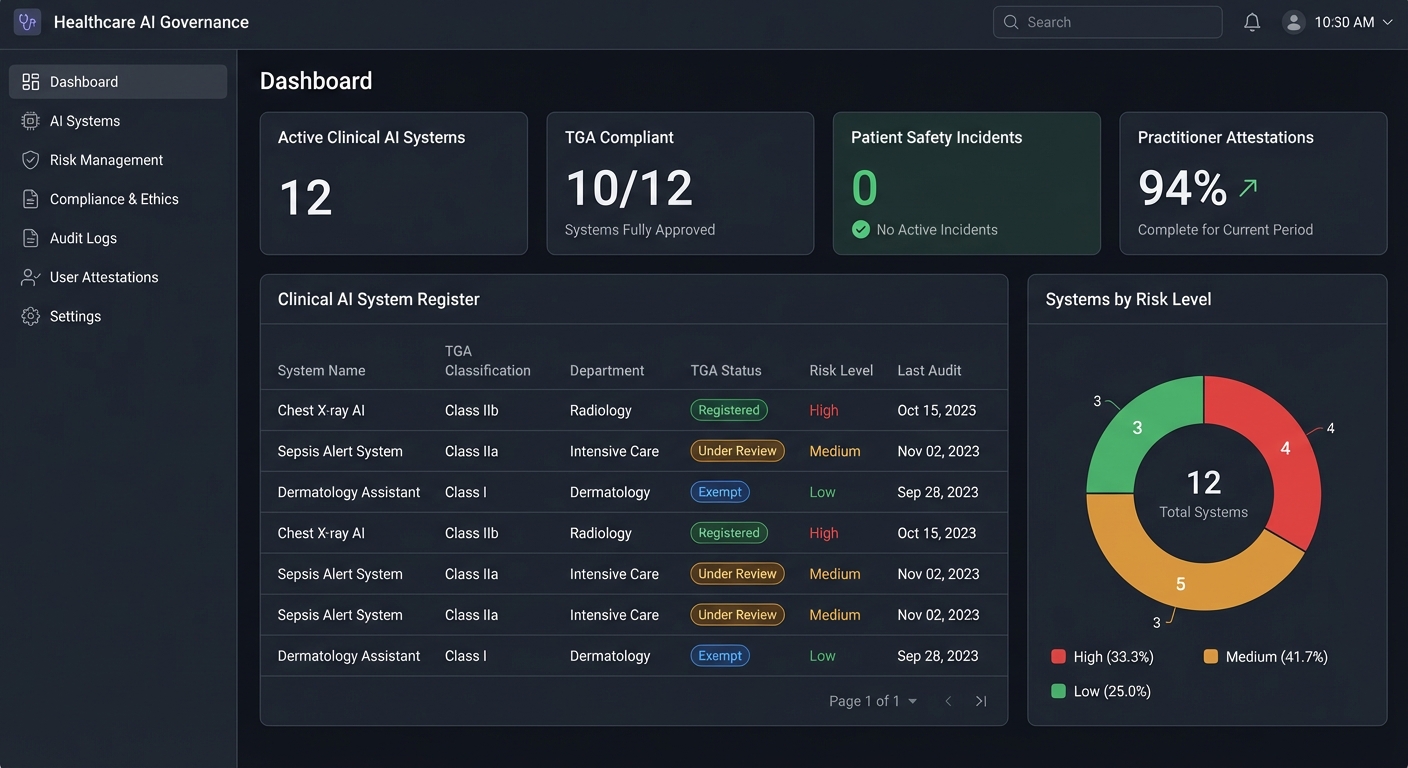Click the red High legend swatch
The height and width of the screenshot is (768, 1408).
[x=1058, y=657]
